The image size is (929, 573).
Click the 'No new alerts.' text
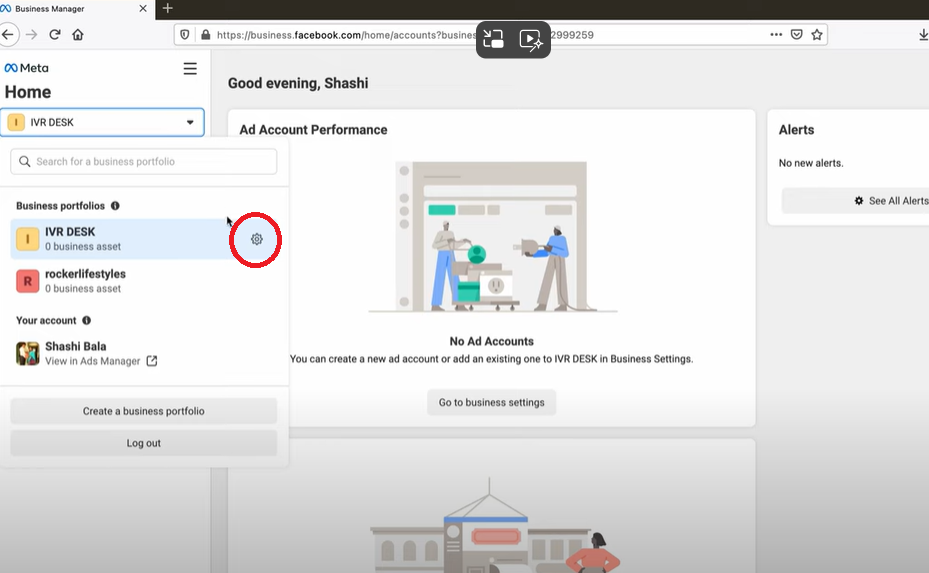(x=811, y=163)
